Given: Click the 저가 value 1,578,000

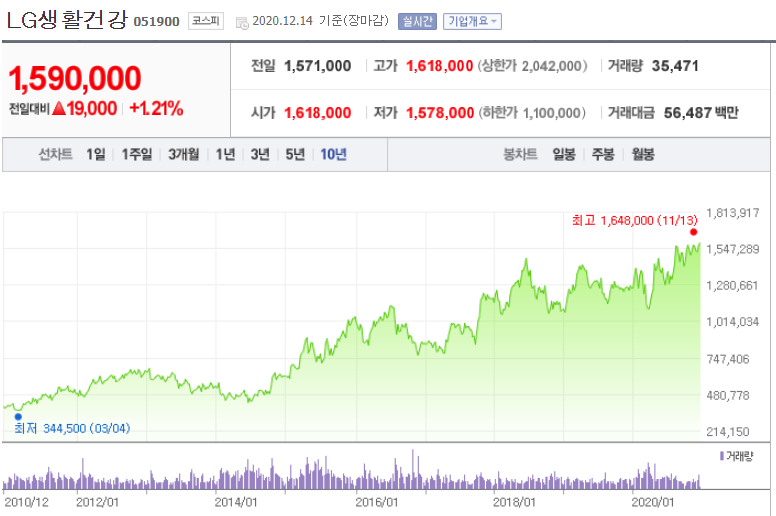Looking at the screenshot, I should tap(440, 113).
